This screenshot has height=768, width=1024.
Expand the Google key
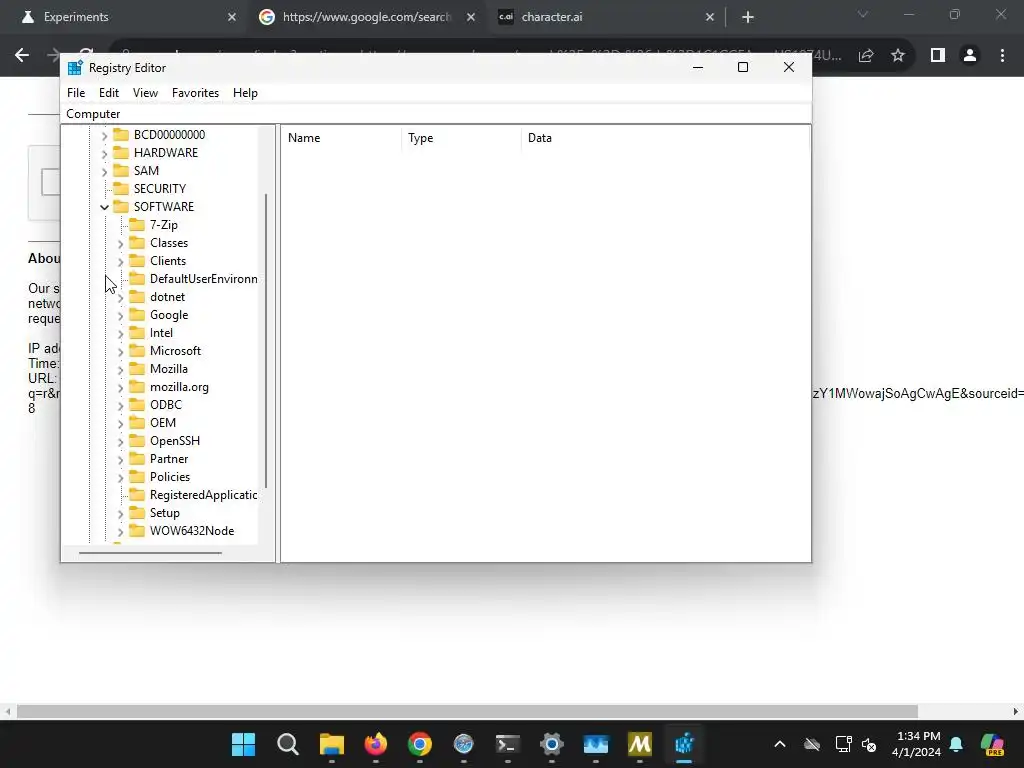120,315
